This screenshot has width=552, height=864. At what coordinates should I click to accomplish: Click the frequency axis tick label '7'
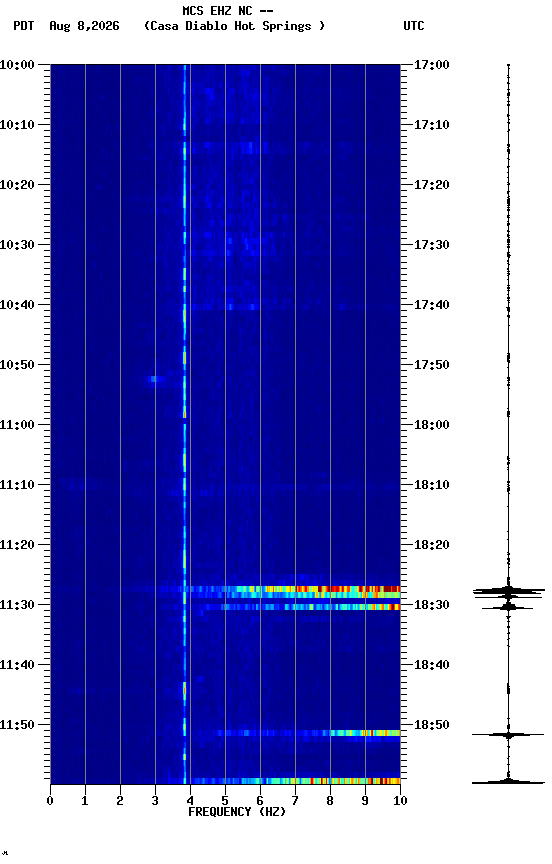(x=295, y=801)
